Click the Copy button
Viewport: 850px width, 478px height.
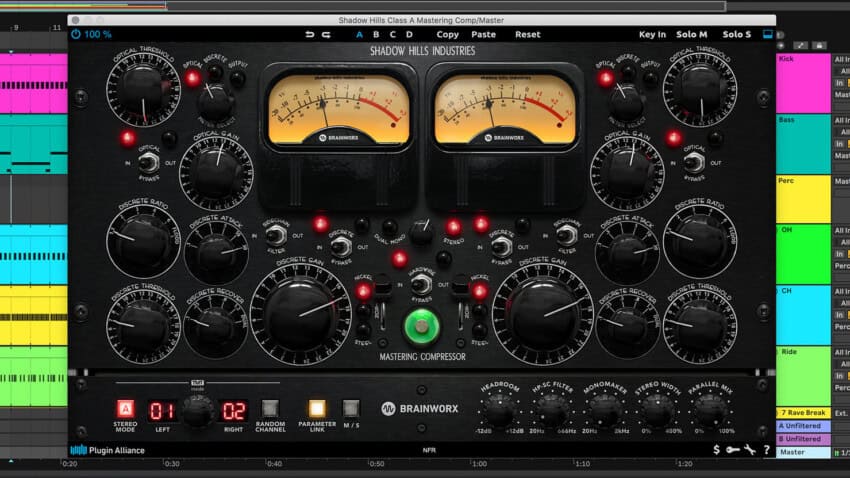point(447,34)
